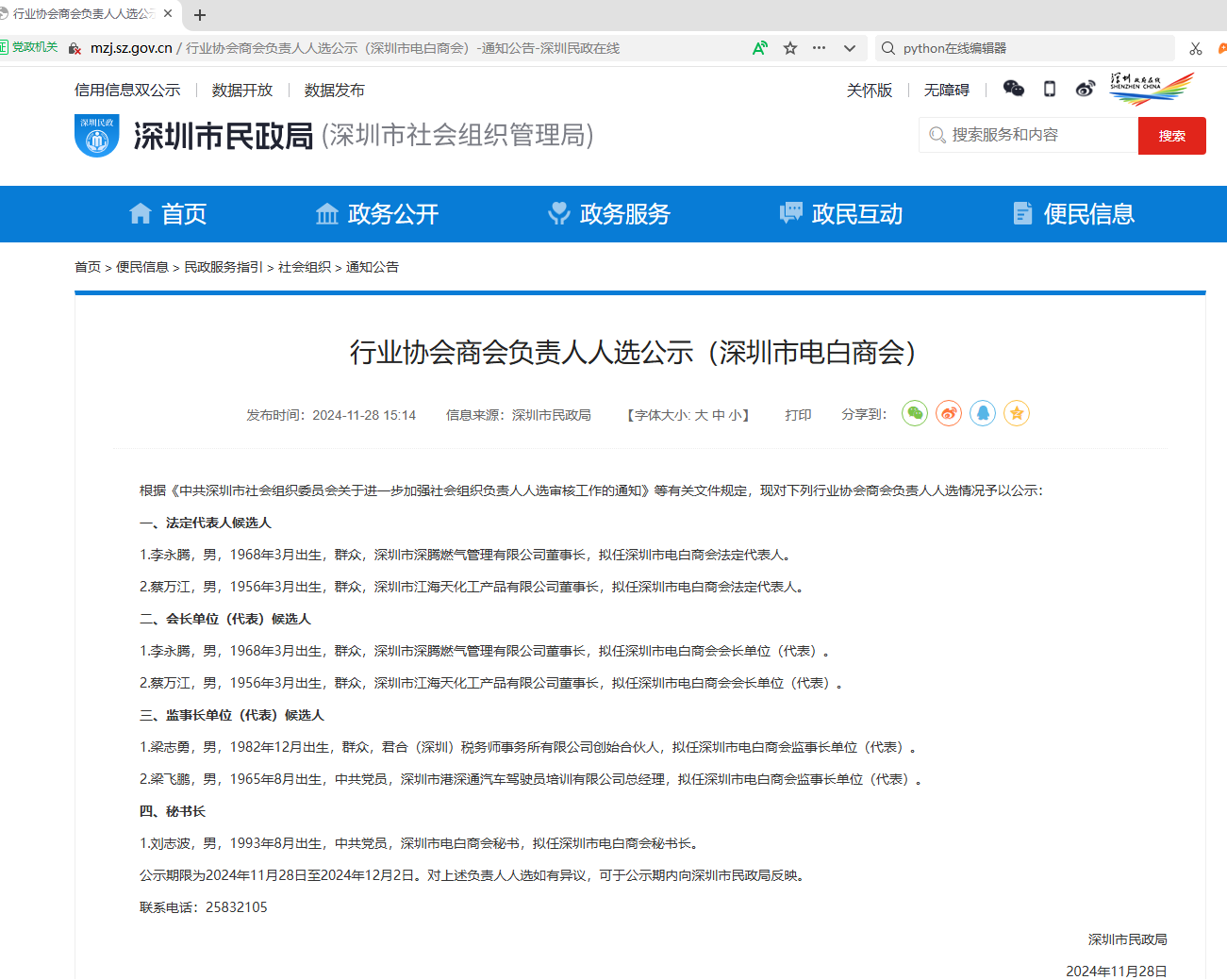The image size is (1227, 980).
Task: Open the three-dot more options in address bar
Action: [819, 48]
